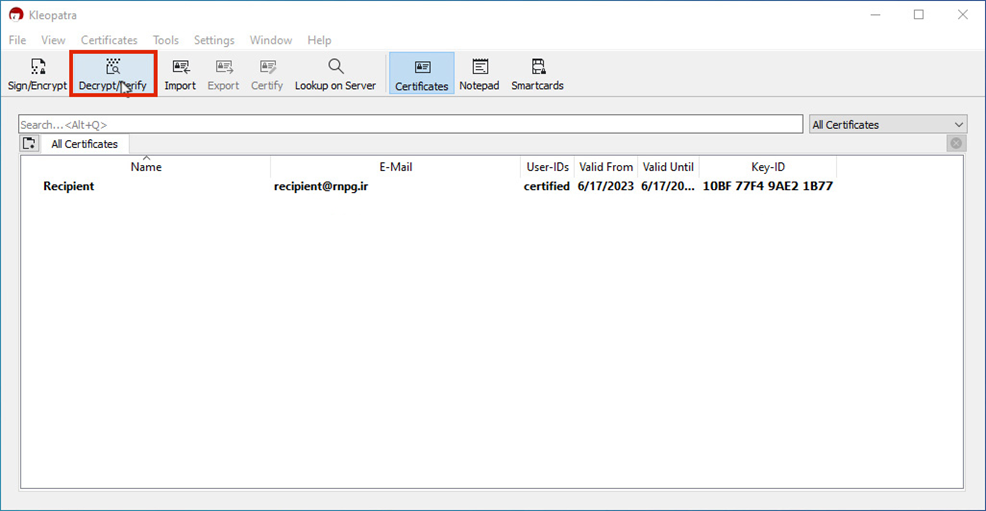Sort by the Valid Until column header

pos(668,167)
